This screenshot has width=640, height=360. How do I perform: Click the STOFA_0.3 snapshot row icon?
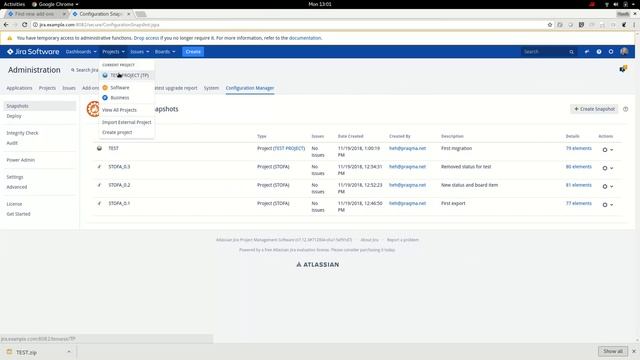click(99, 167)
